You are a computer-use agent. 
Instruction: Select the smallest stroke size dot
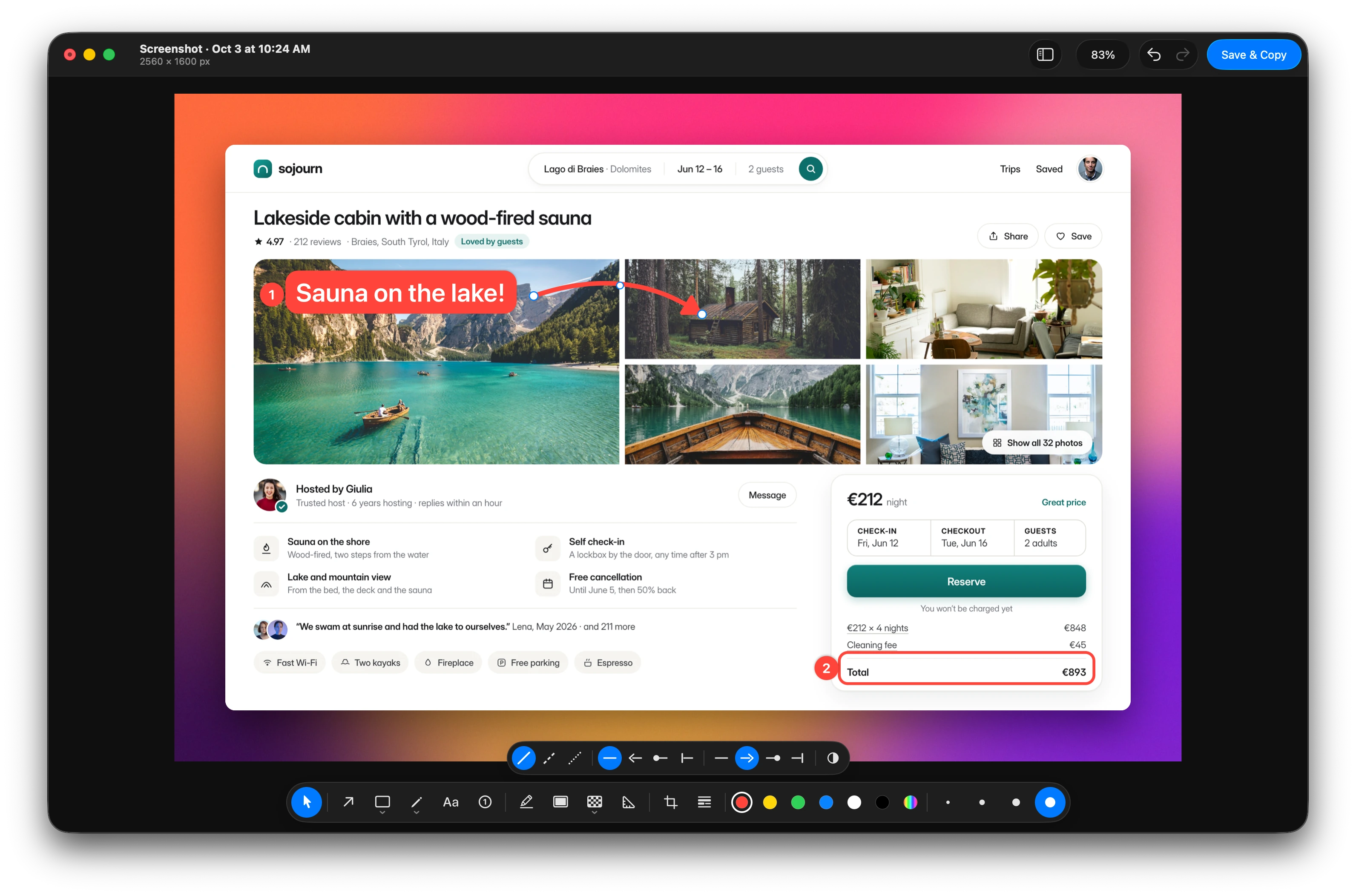[948, 802]
